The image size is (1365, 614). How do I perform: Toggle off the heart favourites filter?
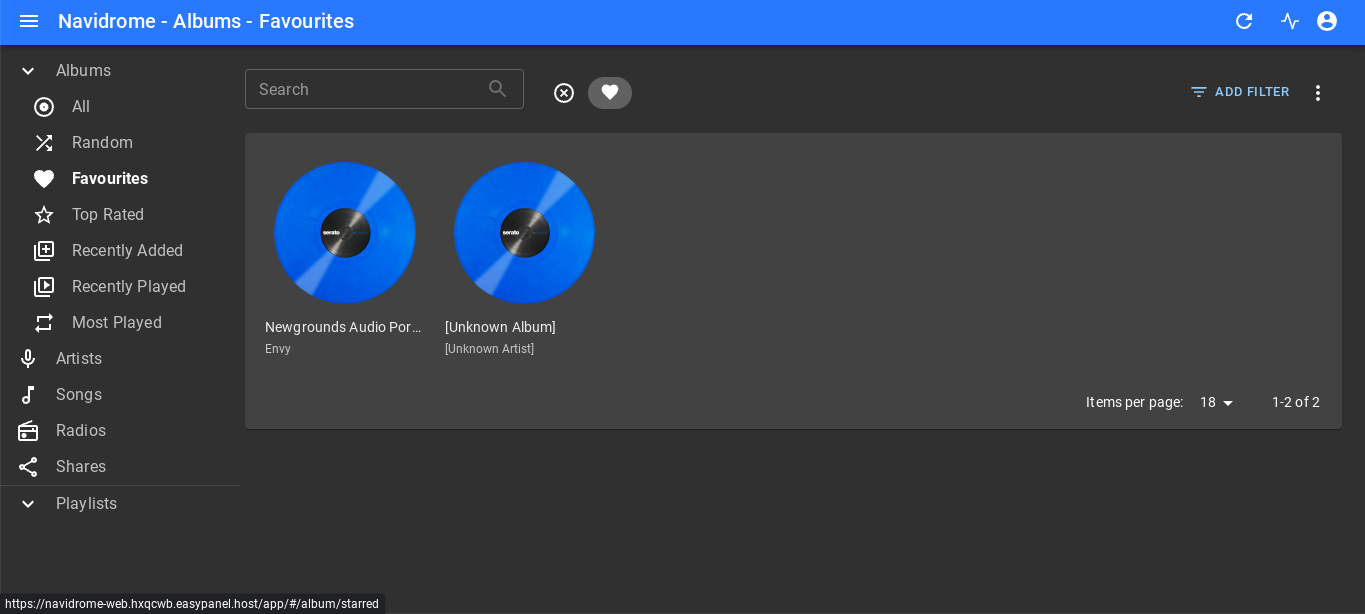(610, 93)
